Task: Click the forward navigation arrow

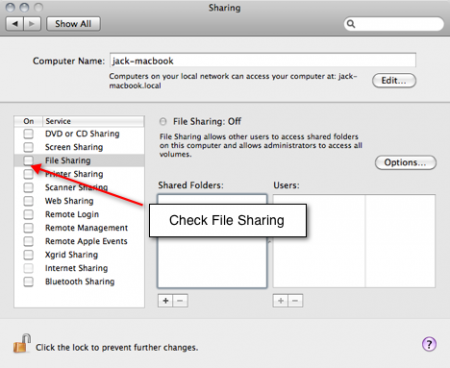Action: pos(32,24)
